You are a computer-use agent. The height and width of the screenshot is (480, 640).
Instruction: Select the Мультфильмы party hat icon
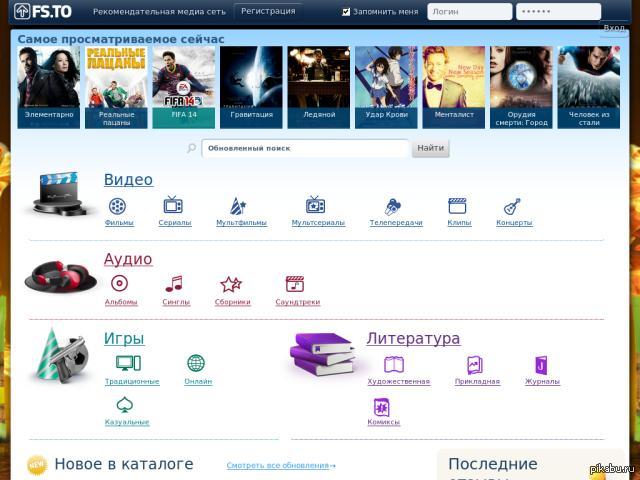point(238,206)
